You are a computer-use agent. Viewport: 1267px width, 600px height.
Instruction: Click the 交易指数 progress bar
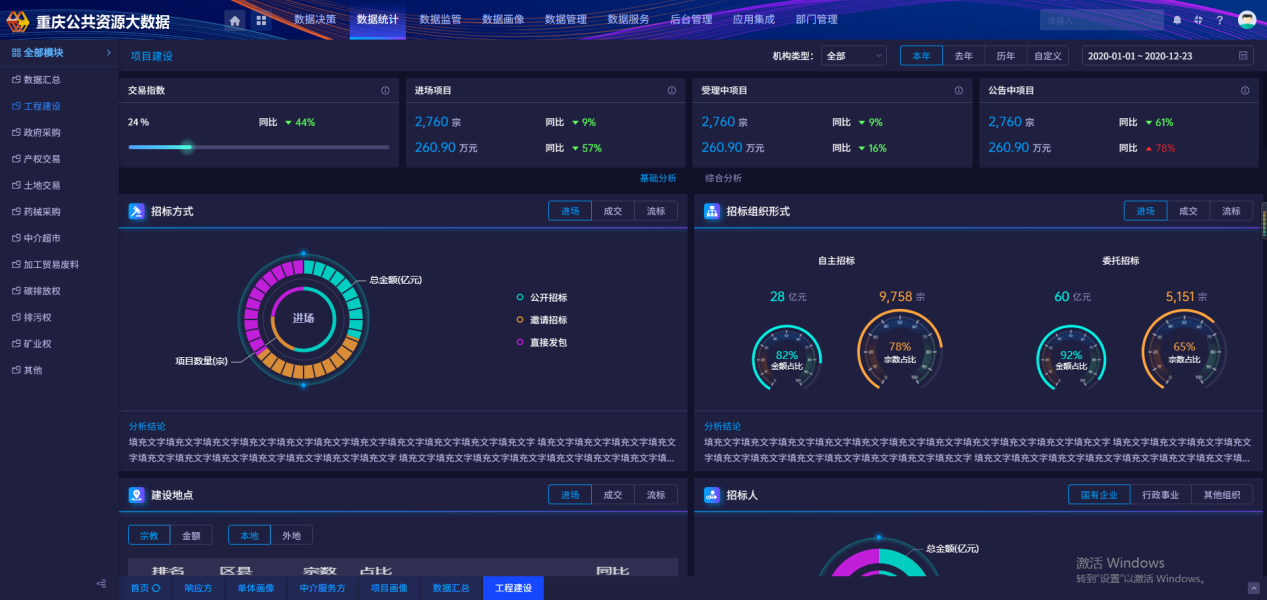coord(258,147)
